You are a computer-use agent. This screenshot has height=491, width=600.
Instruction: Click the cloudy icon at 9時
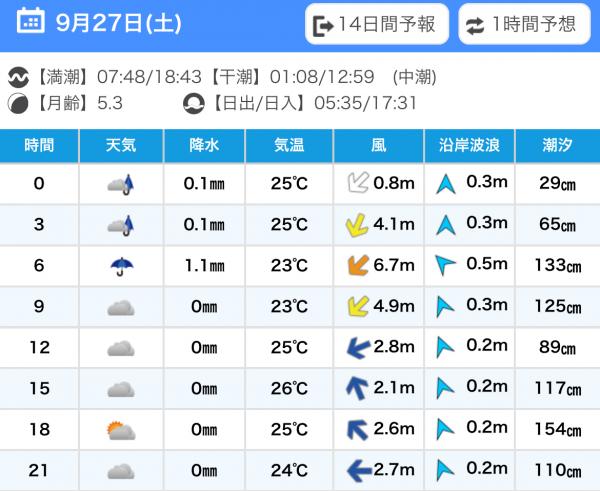coord(121,306)
